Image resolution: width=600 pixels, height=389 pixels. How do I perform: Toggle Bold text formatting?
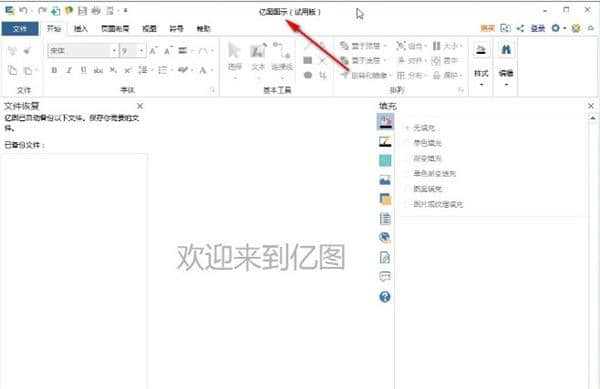54,70
